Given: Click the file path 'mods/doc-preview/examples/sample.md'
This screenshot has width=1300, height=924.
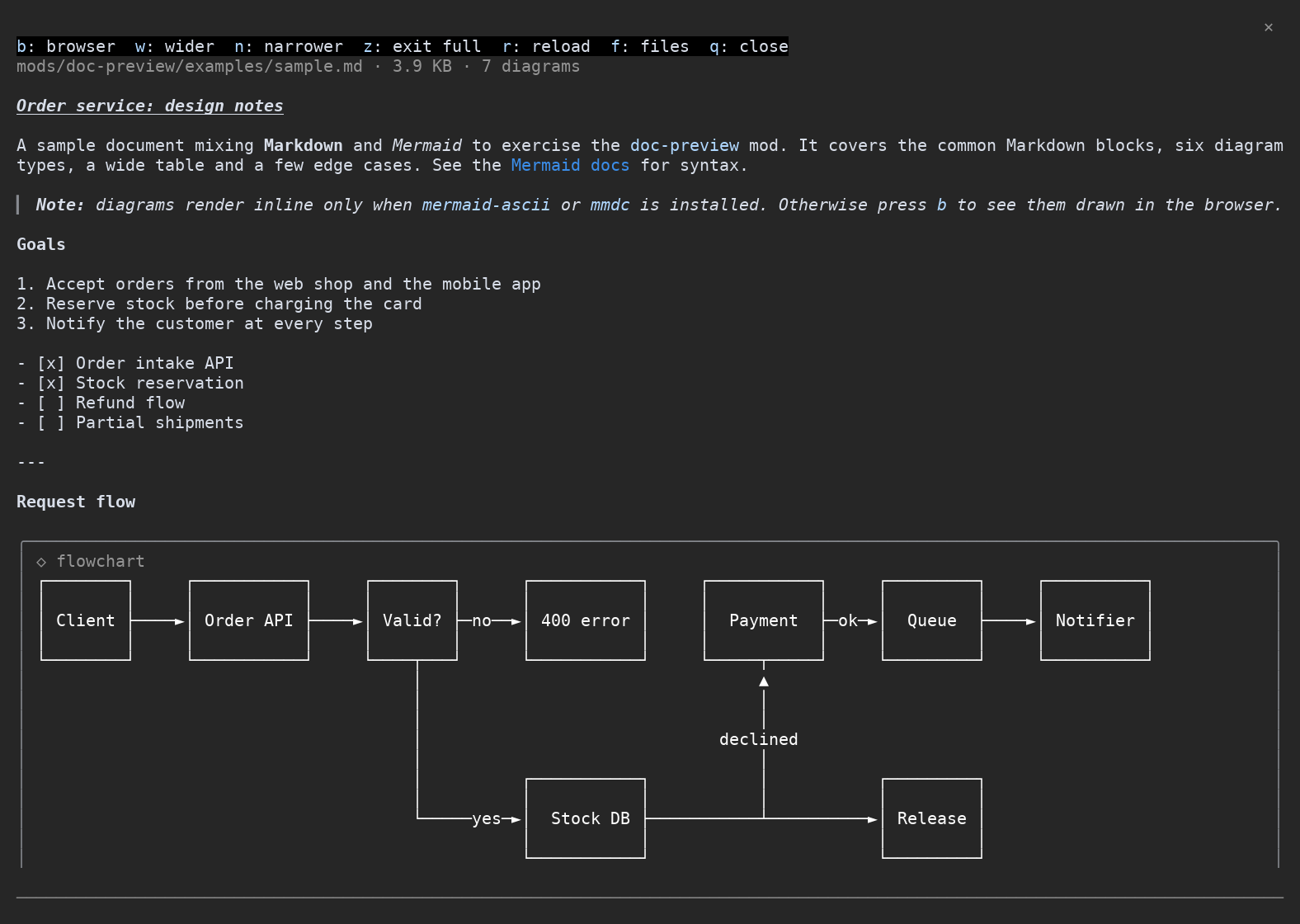Looking at the screenshot, I should [190, 66].
